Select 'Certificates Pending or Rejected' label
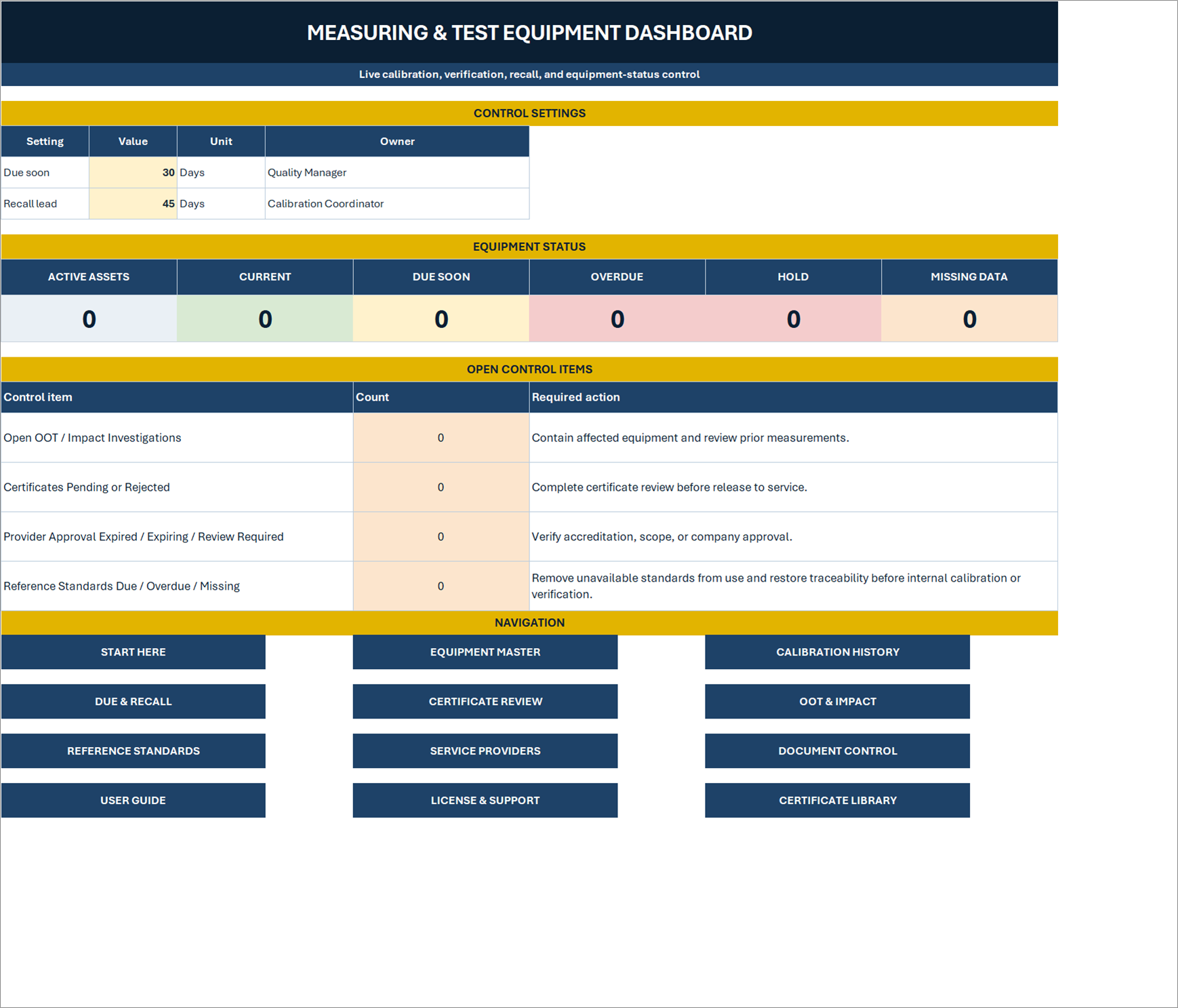This screenshot has height=1008, width=1178. pos(87,487)
